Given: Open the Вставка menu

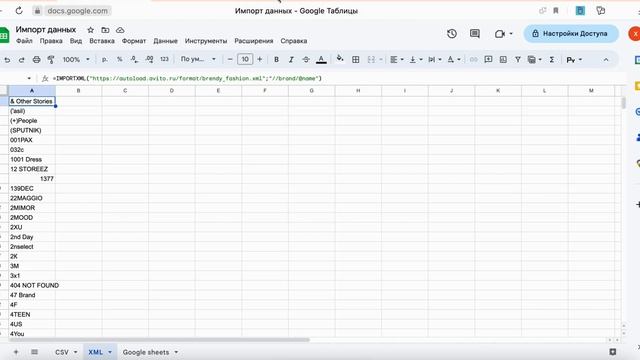Looking at the screenshot, I should click(x=102, y=41).
